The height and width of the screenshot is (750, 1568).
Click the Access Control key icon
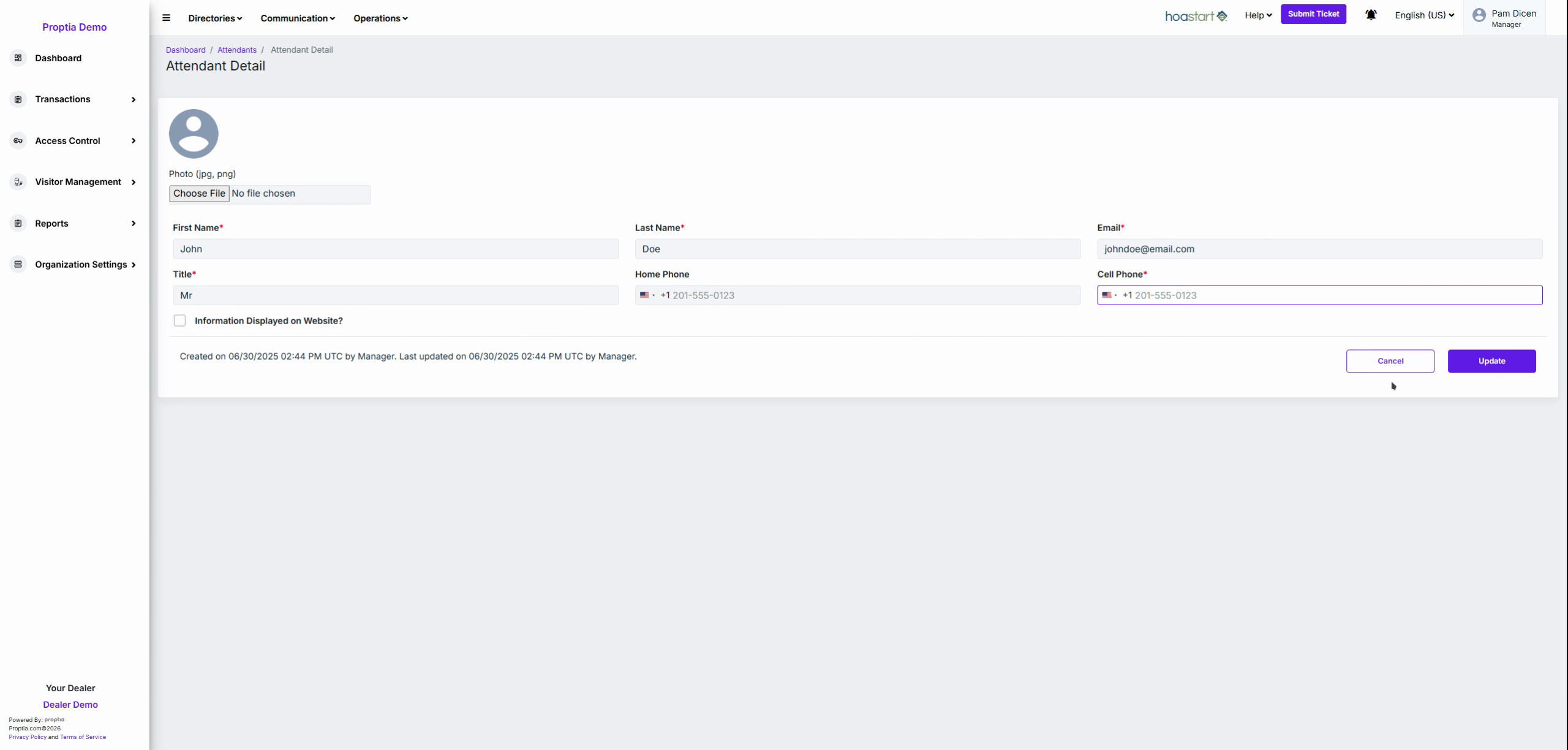[x=18, y=141]
